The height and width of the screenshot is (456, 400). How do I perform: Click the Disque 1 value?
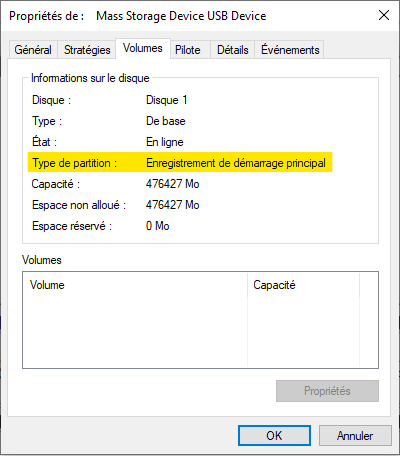pos(166,100)
